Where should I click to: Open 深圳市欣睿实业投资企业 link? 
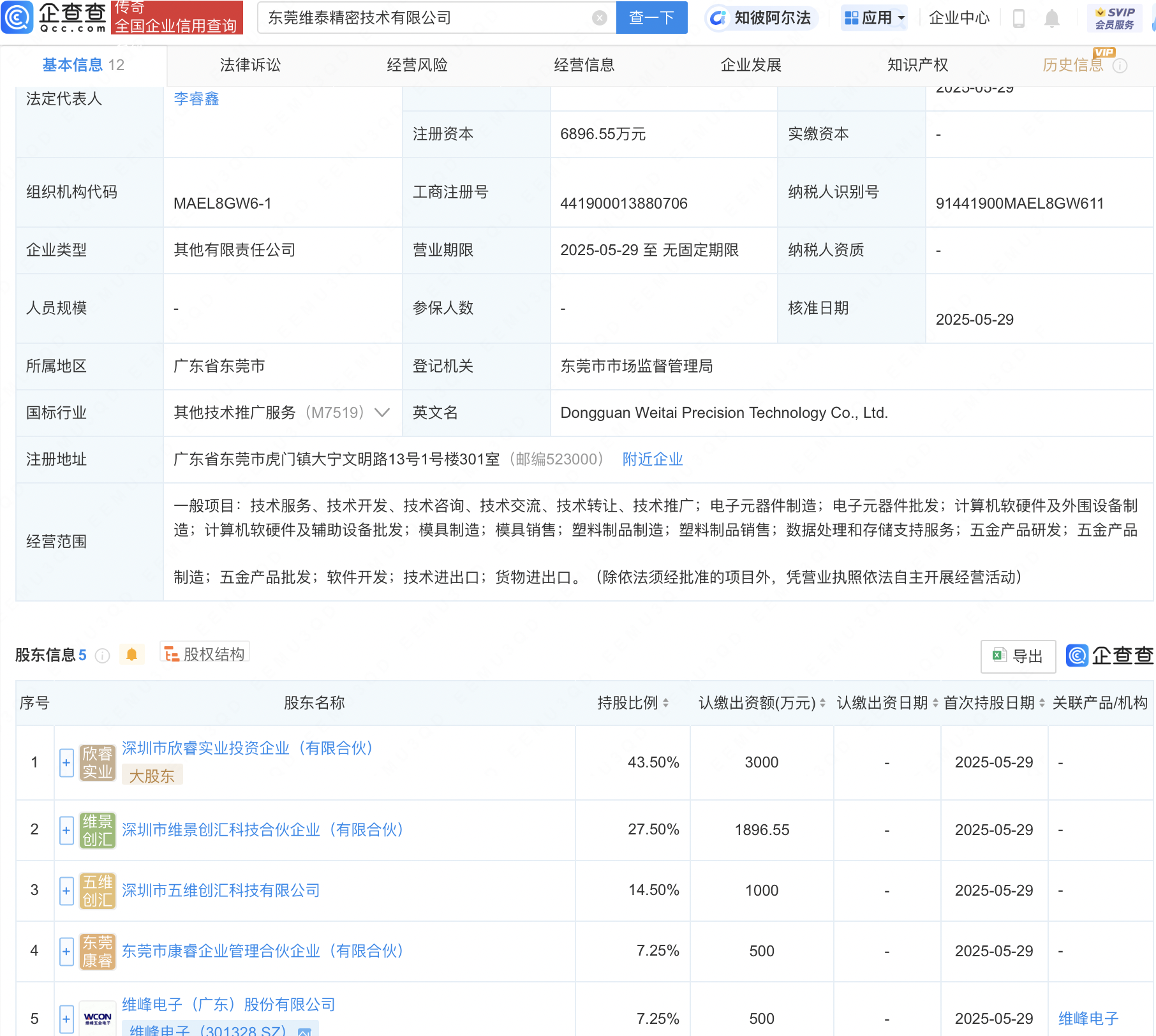click(x=248, y=748)
